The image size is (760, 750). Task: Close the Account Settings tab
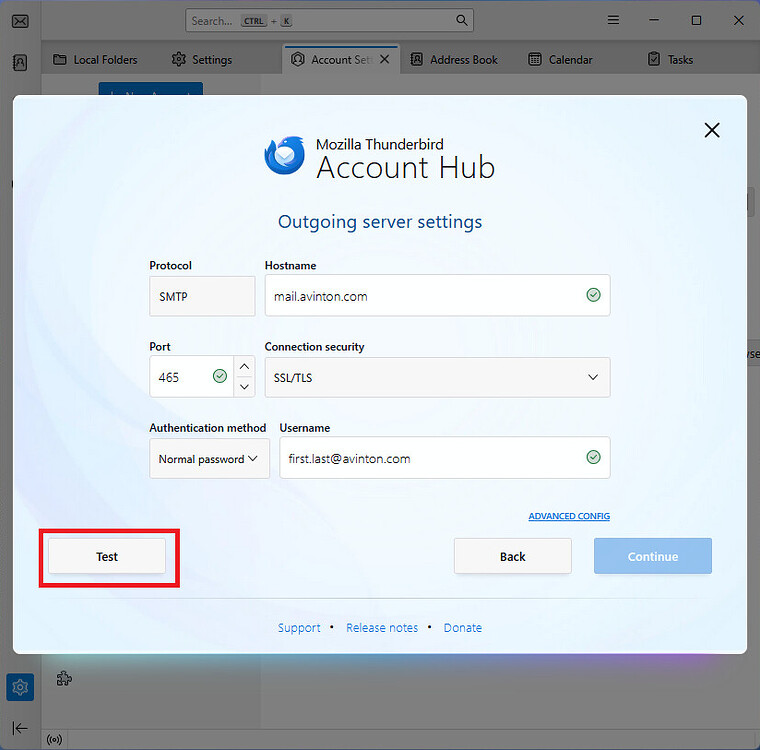(x=384, y=59)
